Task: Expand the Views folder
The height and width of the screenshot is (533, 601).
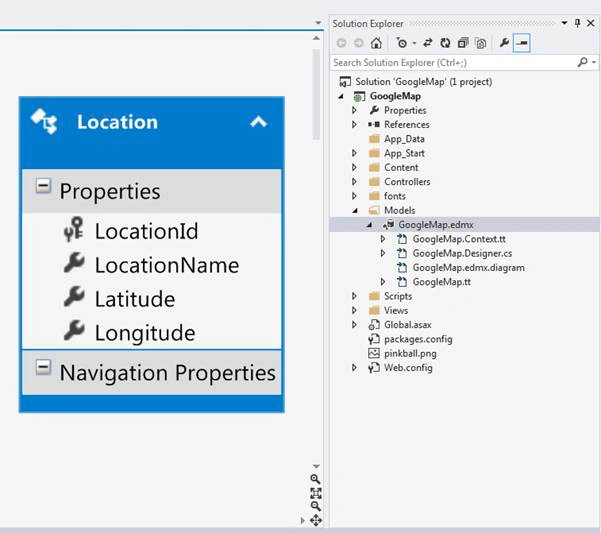Action: point(354,310)
